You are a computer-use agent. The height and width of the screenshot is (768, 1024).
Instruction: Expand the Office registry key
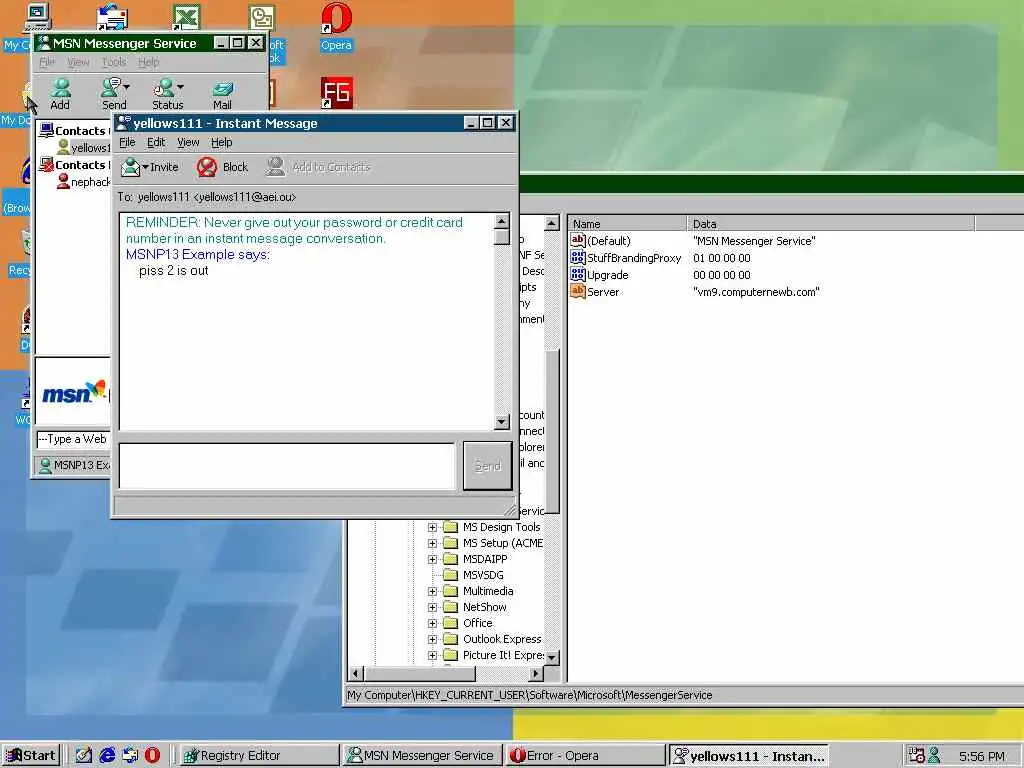click(432, 623)
